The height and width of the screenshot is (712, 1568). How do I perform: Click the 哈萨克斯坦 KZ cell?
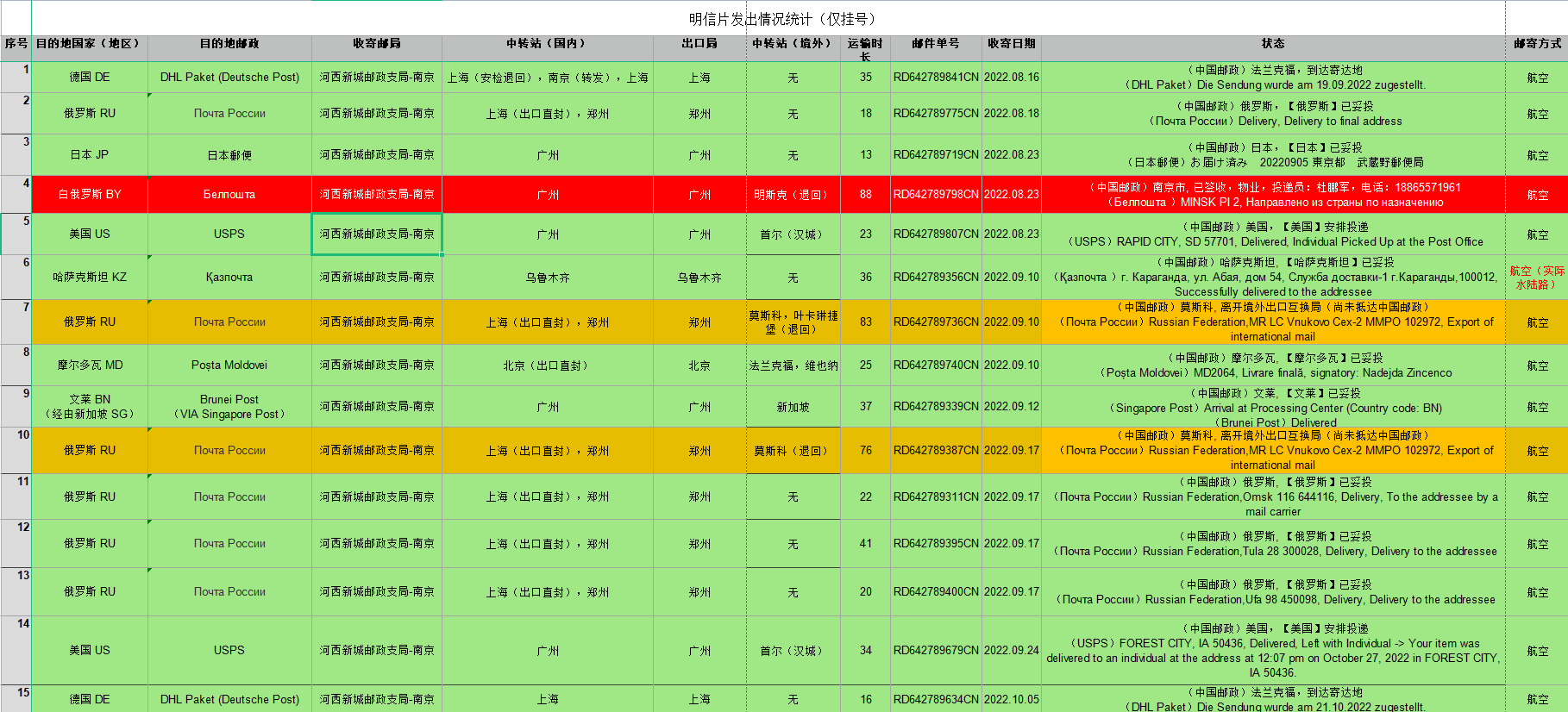coord(90,278)
